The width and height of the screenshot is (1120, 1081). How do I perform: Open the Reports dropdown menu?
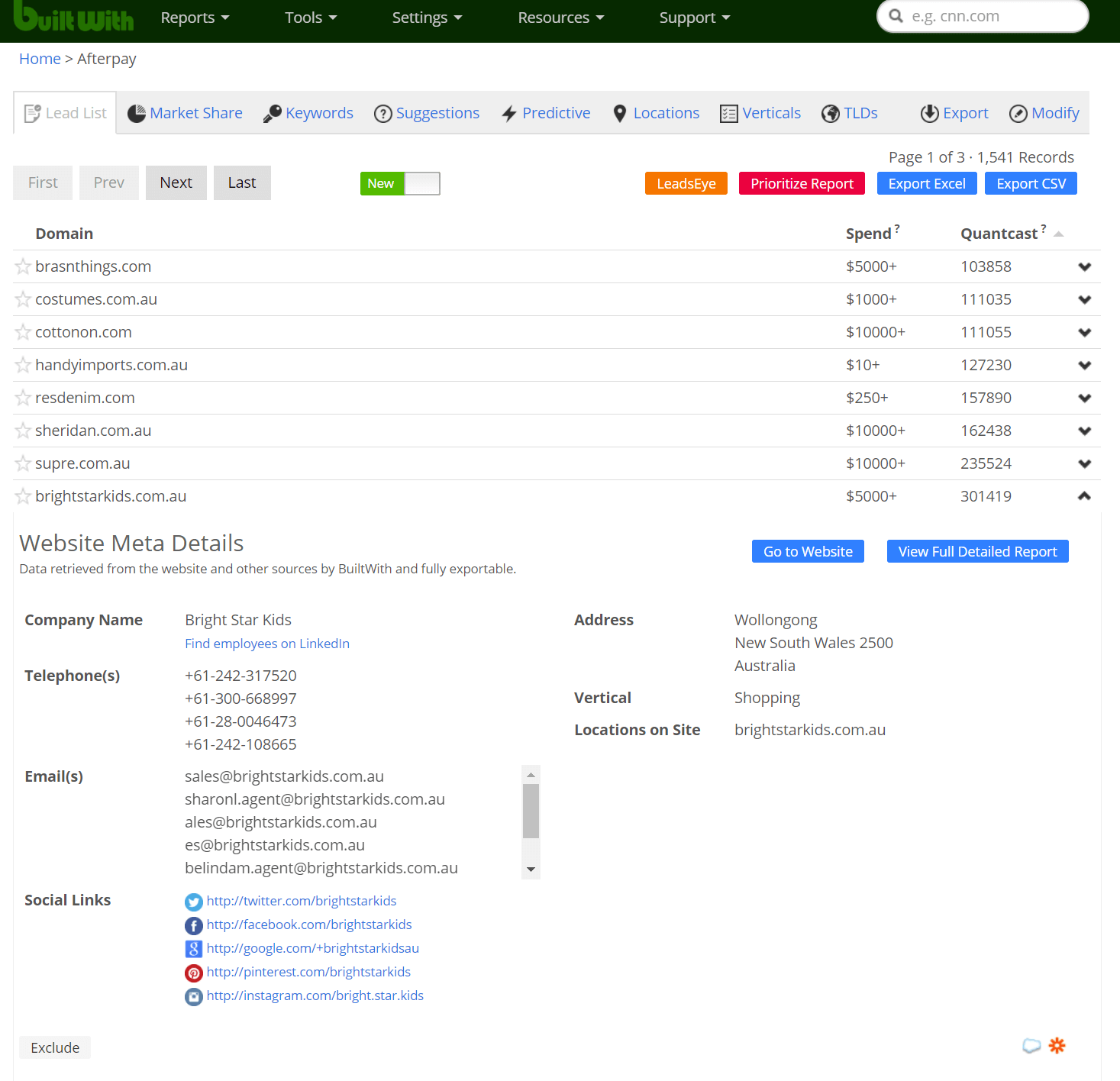tap(195, 18)
